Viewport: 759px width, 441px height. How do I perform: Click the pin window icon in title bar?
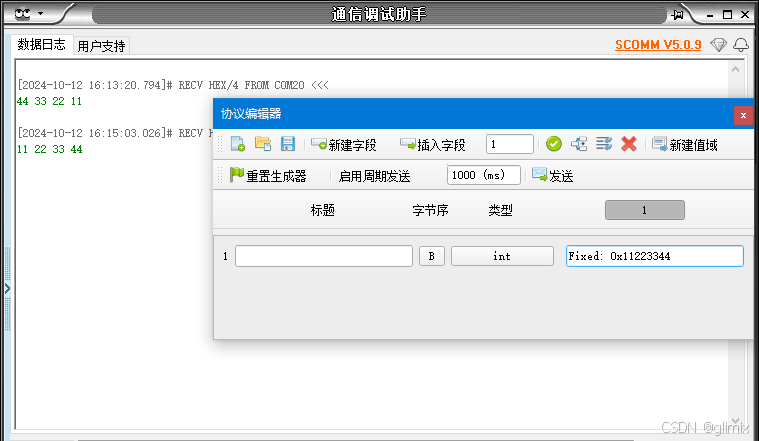(677, 15)
